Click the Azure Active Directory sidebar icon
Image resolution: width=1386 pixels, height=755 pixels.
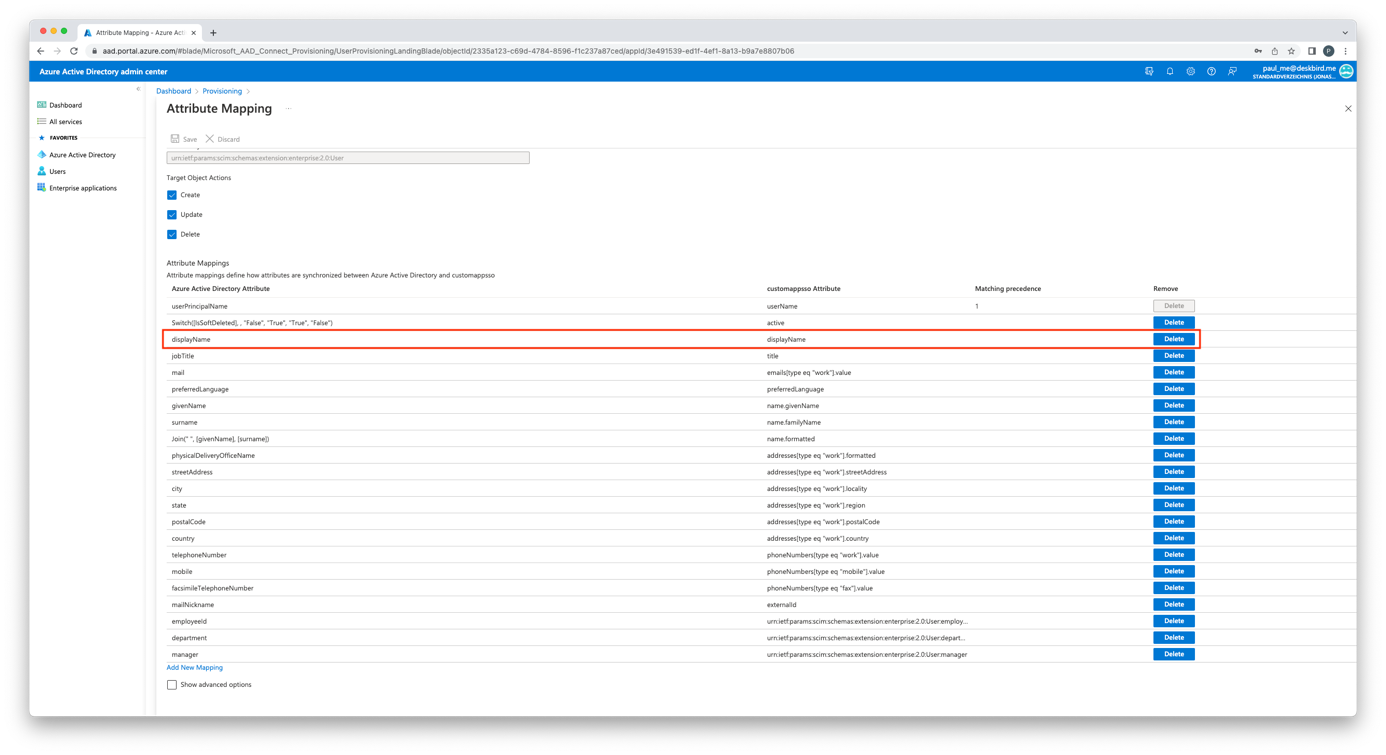click(42, 155)
